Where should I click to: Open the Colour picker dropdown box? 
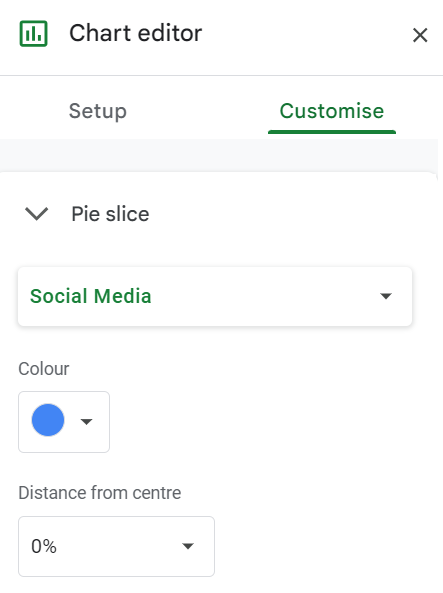click(x=64, y=422)
